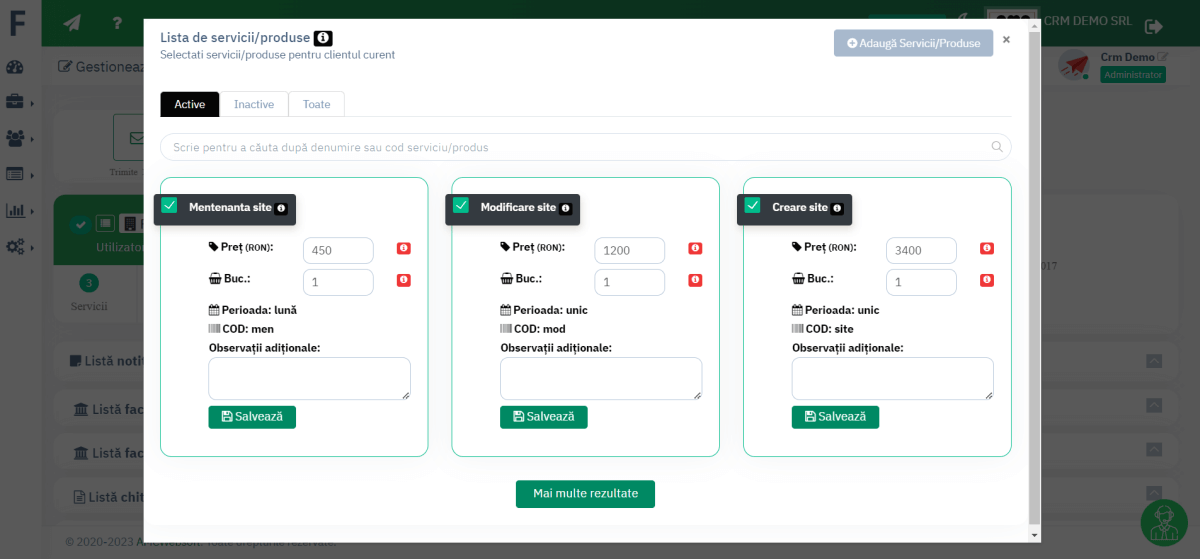The image size is (1200, 559).
Task: Click the paper plane icon in top bar
Action: click(x=72, y=23)
